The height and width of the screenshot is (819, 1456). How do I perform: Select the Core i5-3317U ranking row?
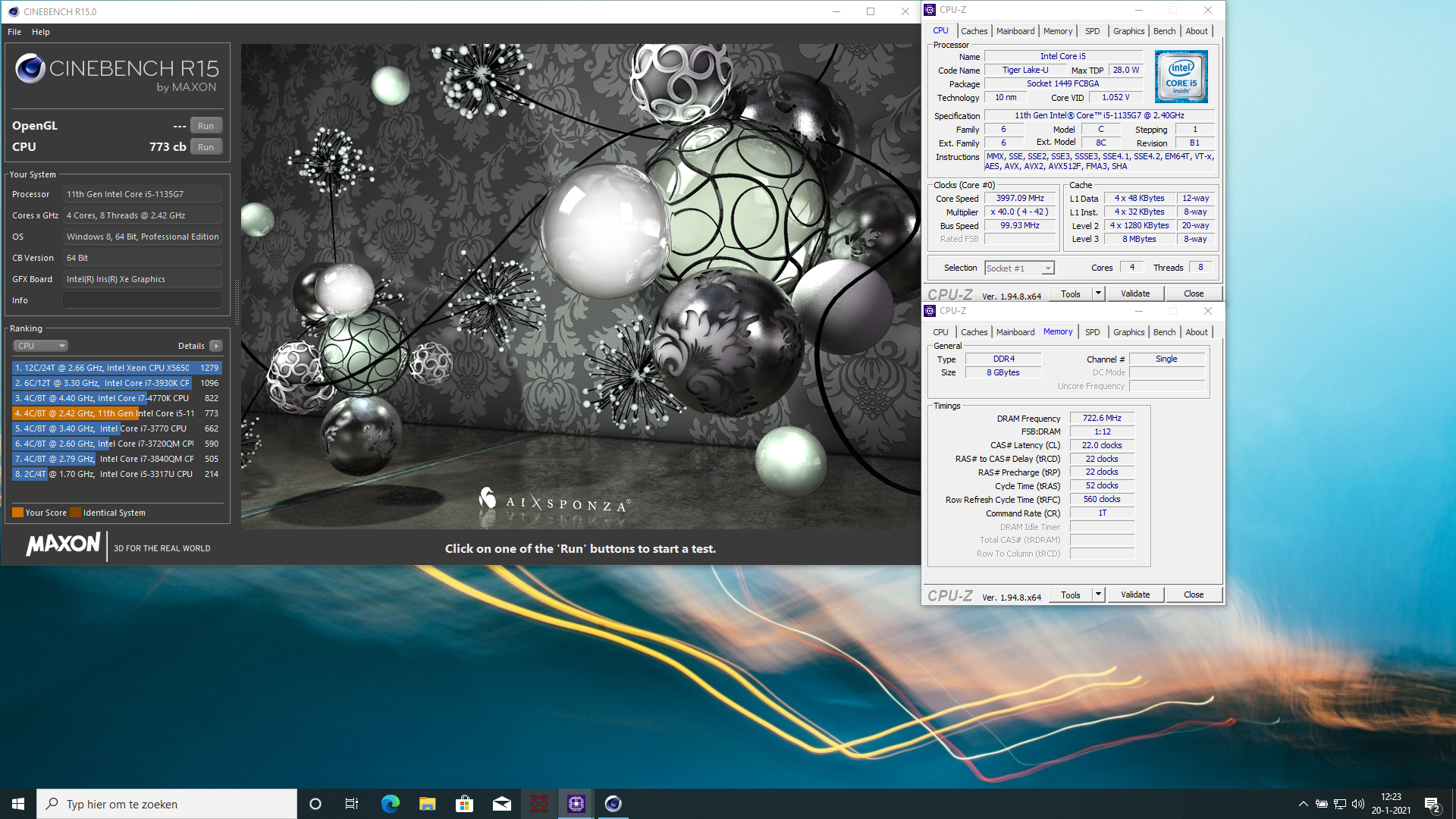coord(117,474)
